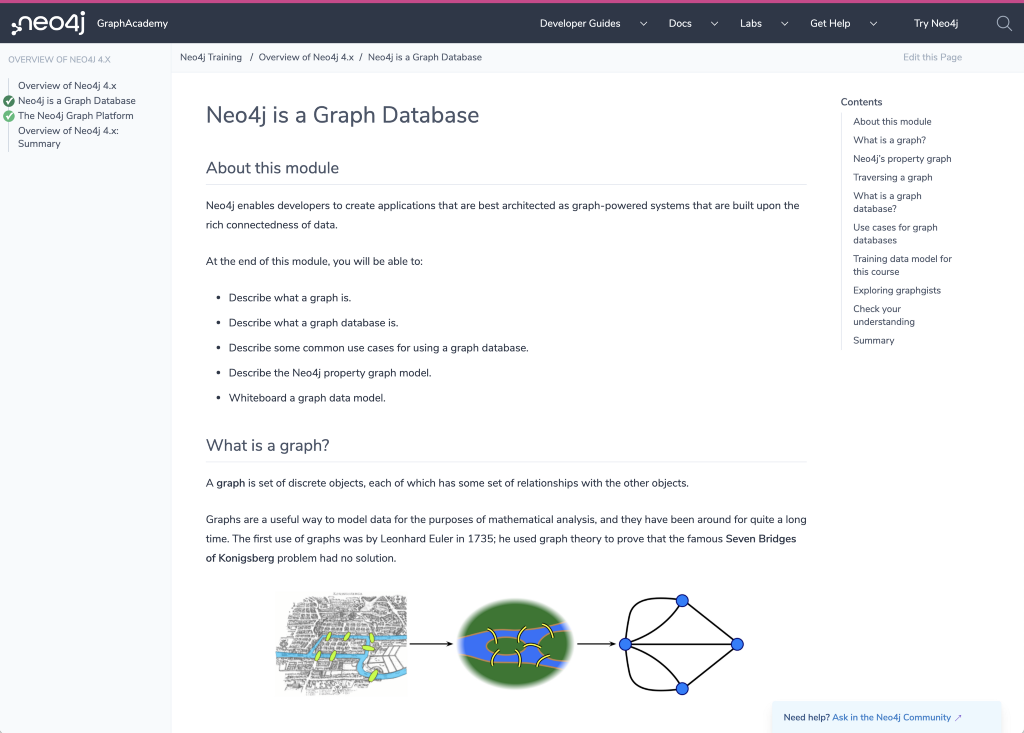1024x733 pixels.
Task: Click the bullet 'Describe the Neo4j property graph model.'
Action: click(330, 373)
